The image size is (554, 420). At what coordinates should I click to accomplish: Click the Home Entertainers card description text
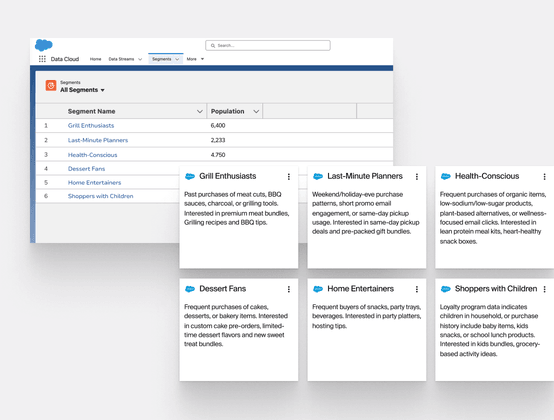366,316
